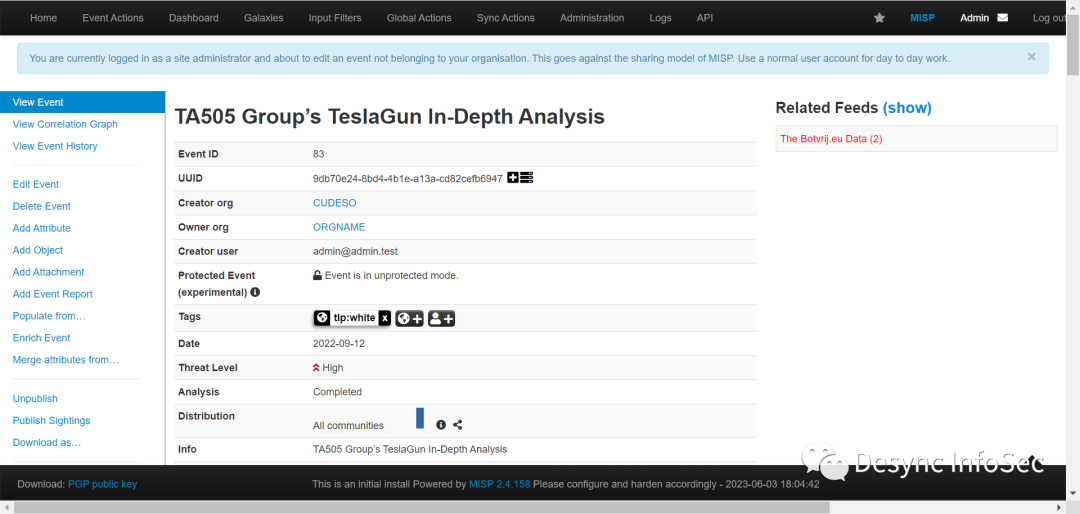Screen dimensions: 1080x514
Task: Click the Event ID value 83
Action: click(x=319, y=154)
